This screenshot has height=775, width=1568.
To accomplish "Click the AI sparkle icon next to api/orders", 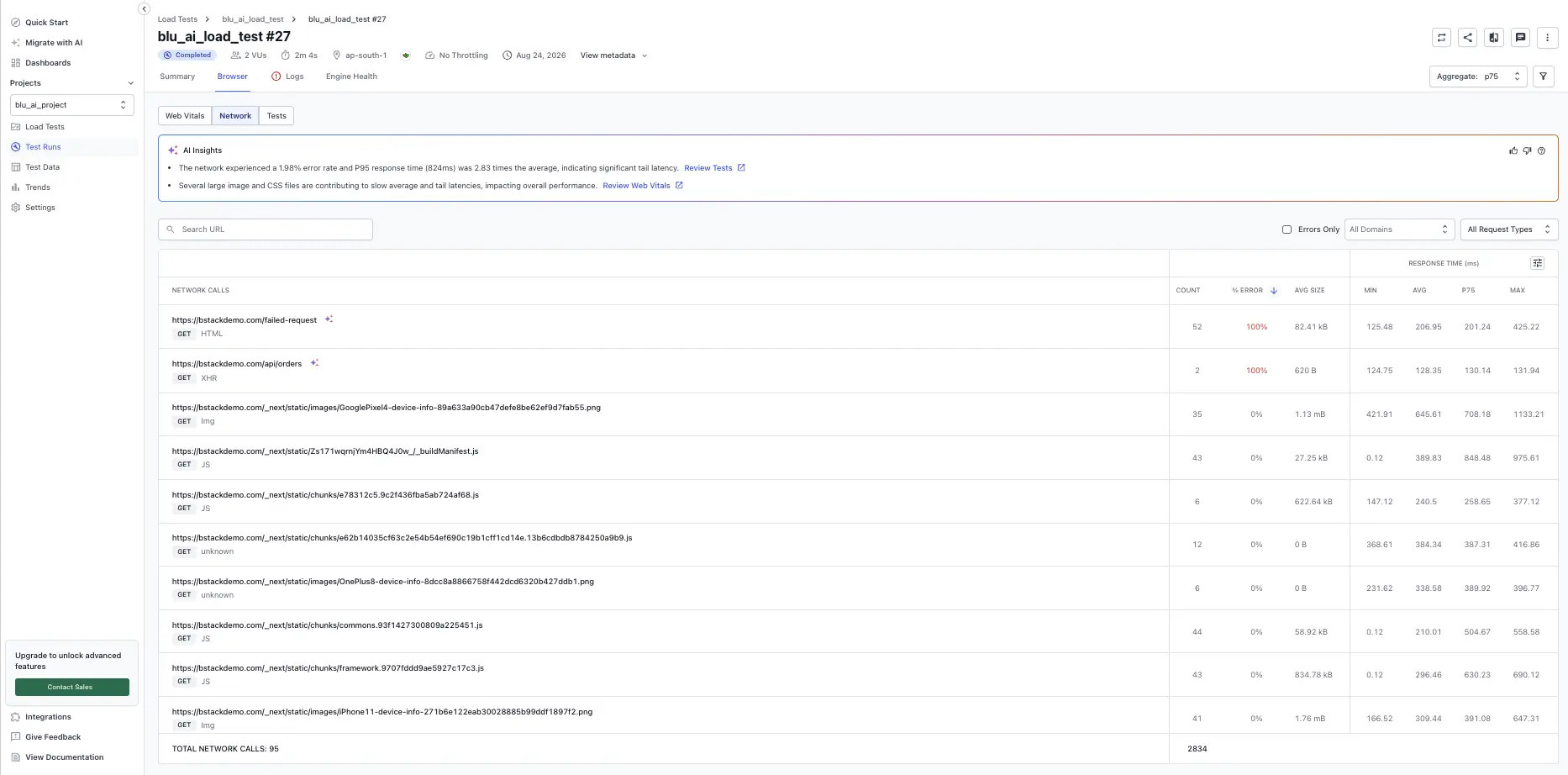I will coord(314,363).
